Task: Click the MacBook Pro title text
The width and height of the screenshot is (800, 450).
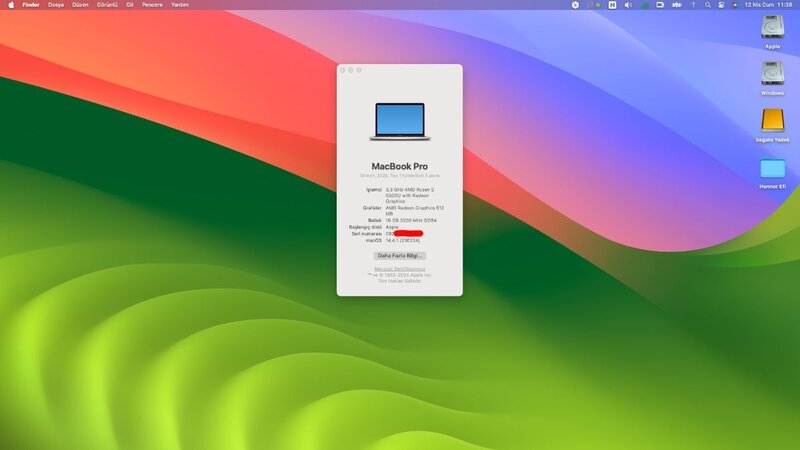Action: (399, 166)
